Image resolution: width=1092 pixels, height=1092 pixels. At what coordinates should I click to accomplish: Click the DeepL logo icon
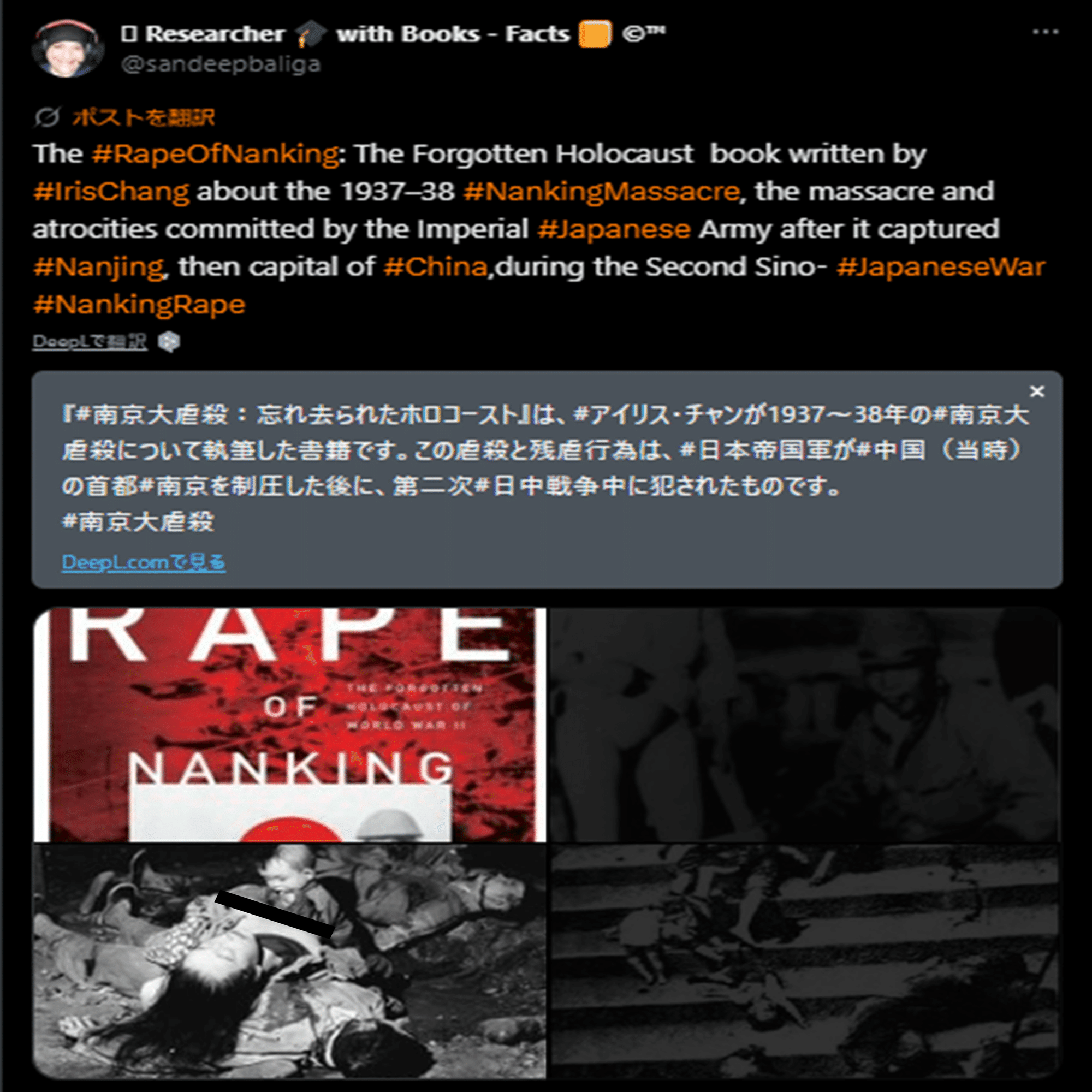[x=168, y=341]
